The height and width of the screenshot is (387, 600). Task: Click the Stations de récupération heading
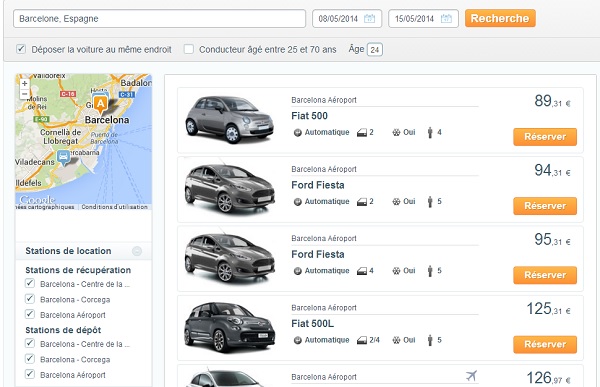78,270
